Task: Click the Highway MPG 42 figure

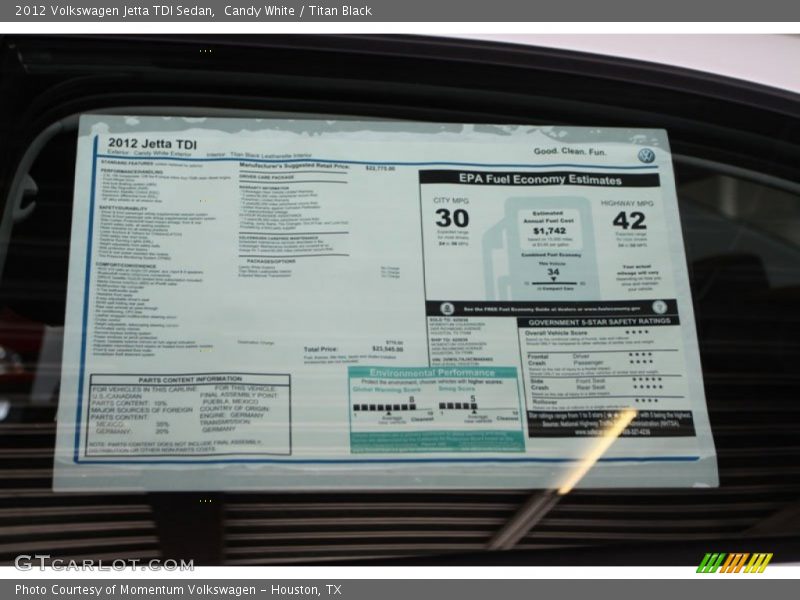Action: [x=629, y=220]
